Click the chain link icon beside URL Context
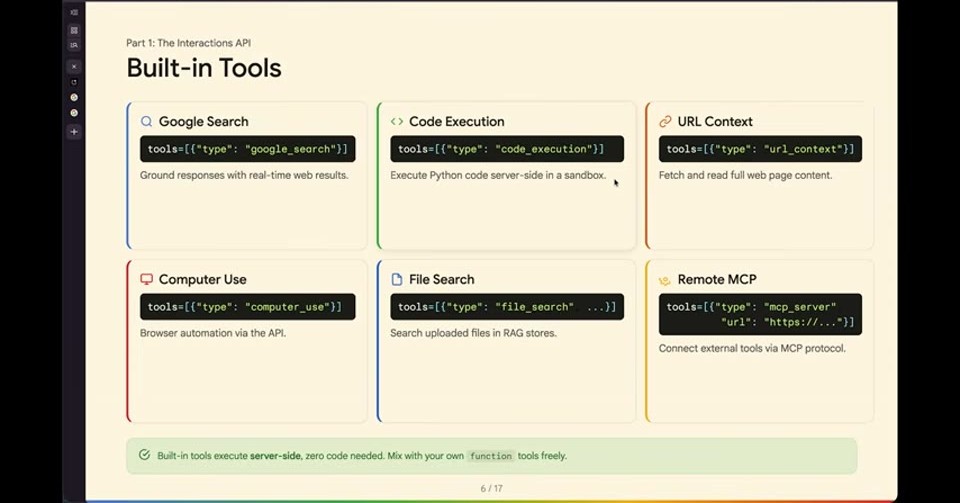Screen dimensions: 960x503 665,121
